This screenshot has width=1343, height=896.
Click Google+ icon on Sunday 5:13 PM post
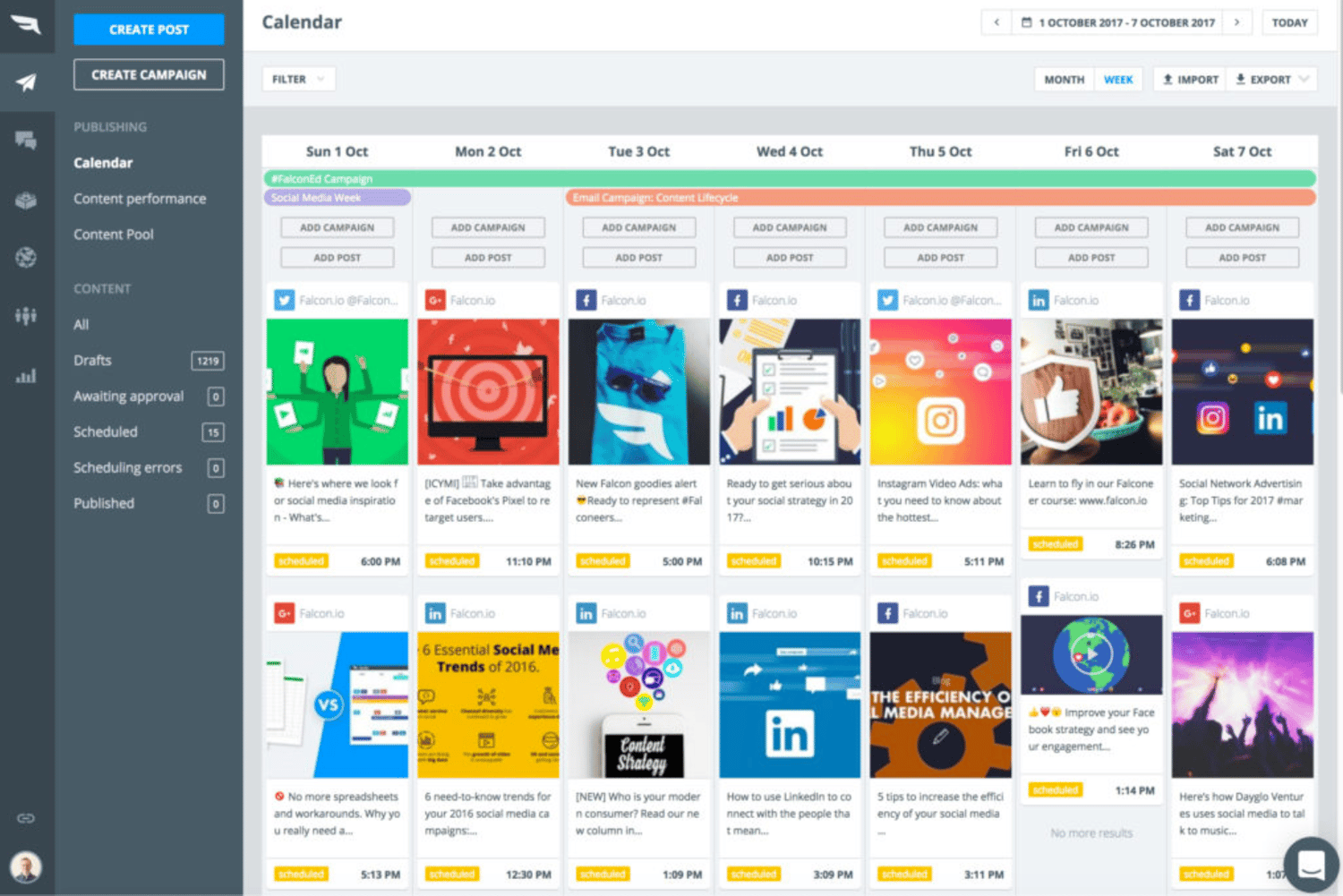[x=284, y=613]
